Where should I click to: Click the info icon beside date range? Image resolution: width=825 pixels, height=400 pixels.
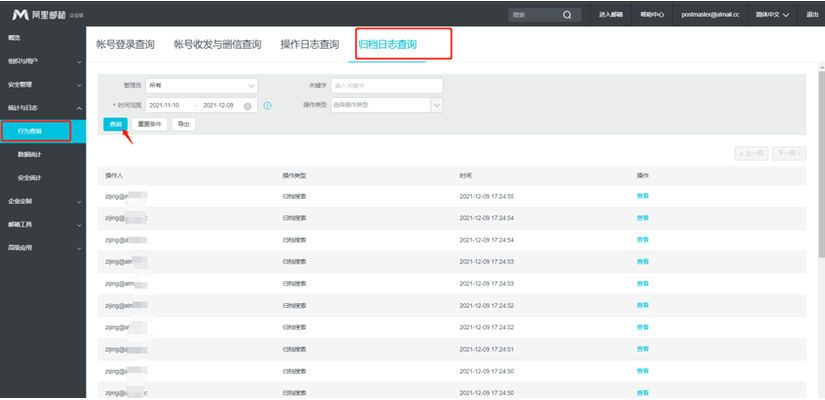point(268,105)
